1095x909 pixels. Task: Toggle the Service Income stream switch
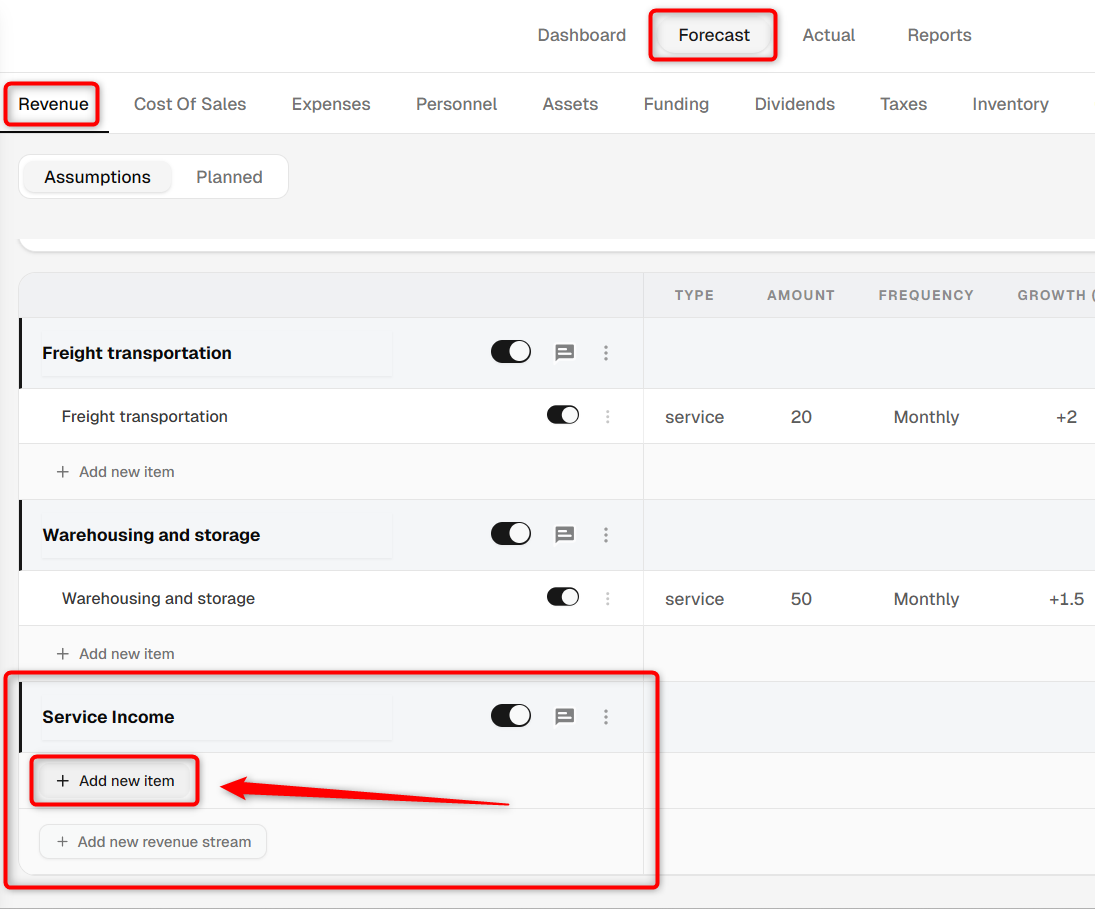click(510, 716)
